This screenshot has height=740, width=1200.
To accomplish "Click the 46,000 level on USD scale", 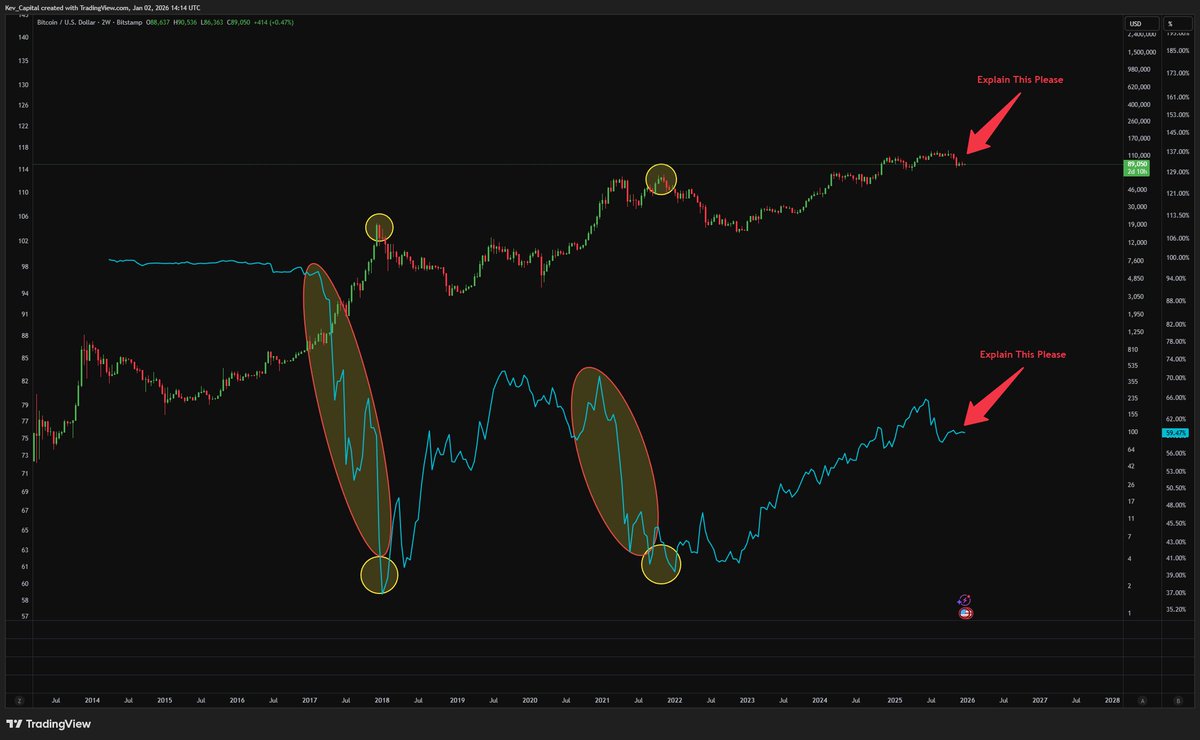I will 1137,189.
